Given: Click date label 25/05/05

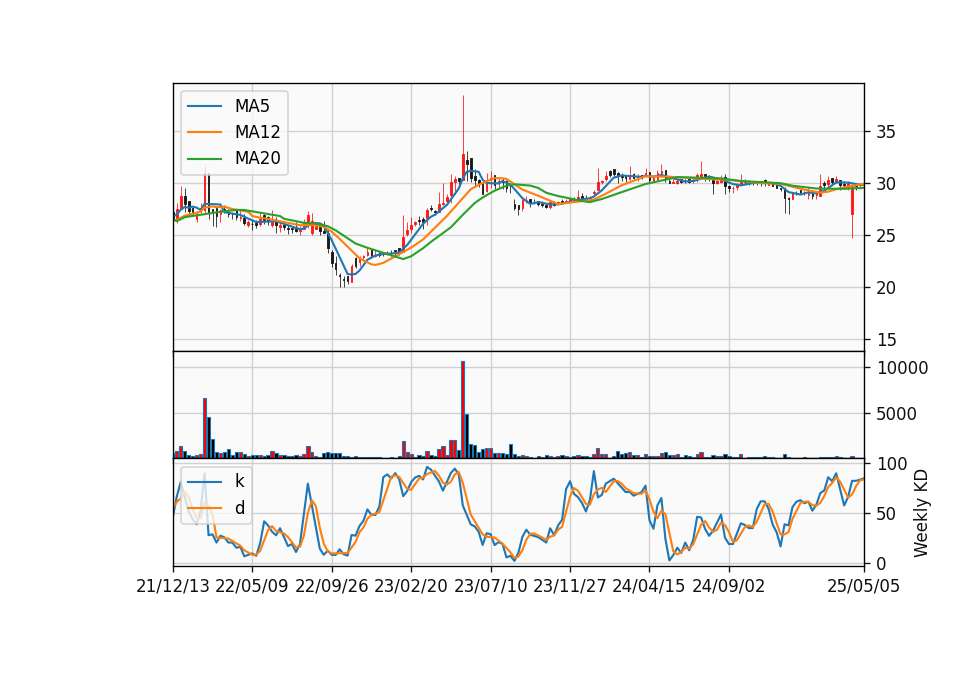Looking at the screenshot, I should [x=864, y=586].
